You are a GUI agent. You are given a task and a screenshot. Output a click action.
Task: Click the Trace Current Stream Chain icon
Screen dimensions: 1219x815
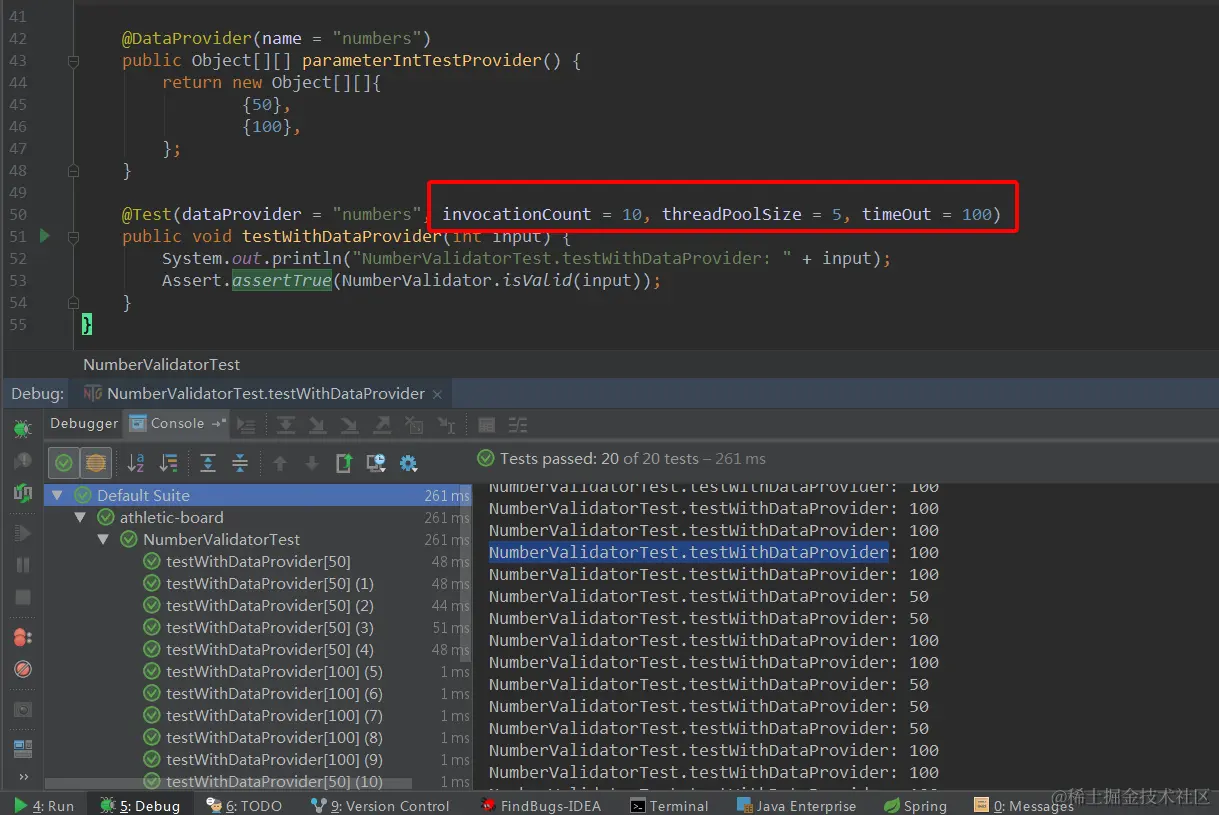tap(518, 425)
